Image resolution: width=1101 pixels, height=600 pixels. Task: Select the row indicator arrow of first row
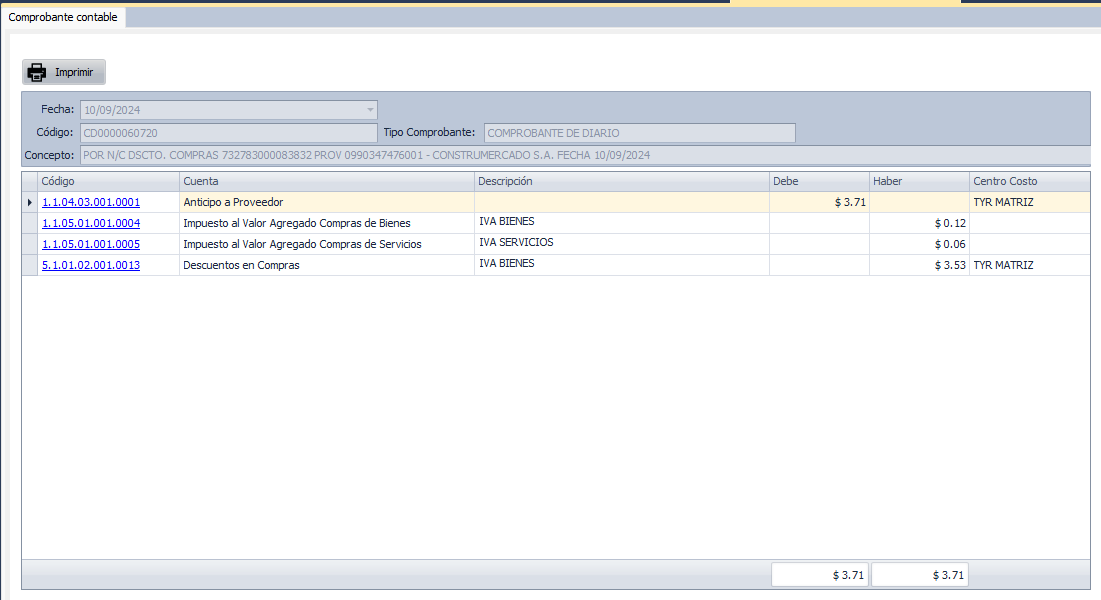click(x=29, y=202)
